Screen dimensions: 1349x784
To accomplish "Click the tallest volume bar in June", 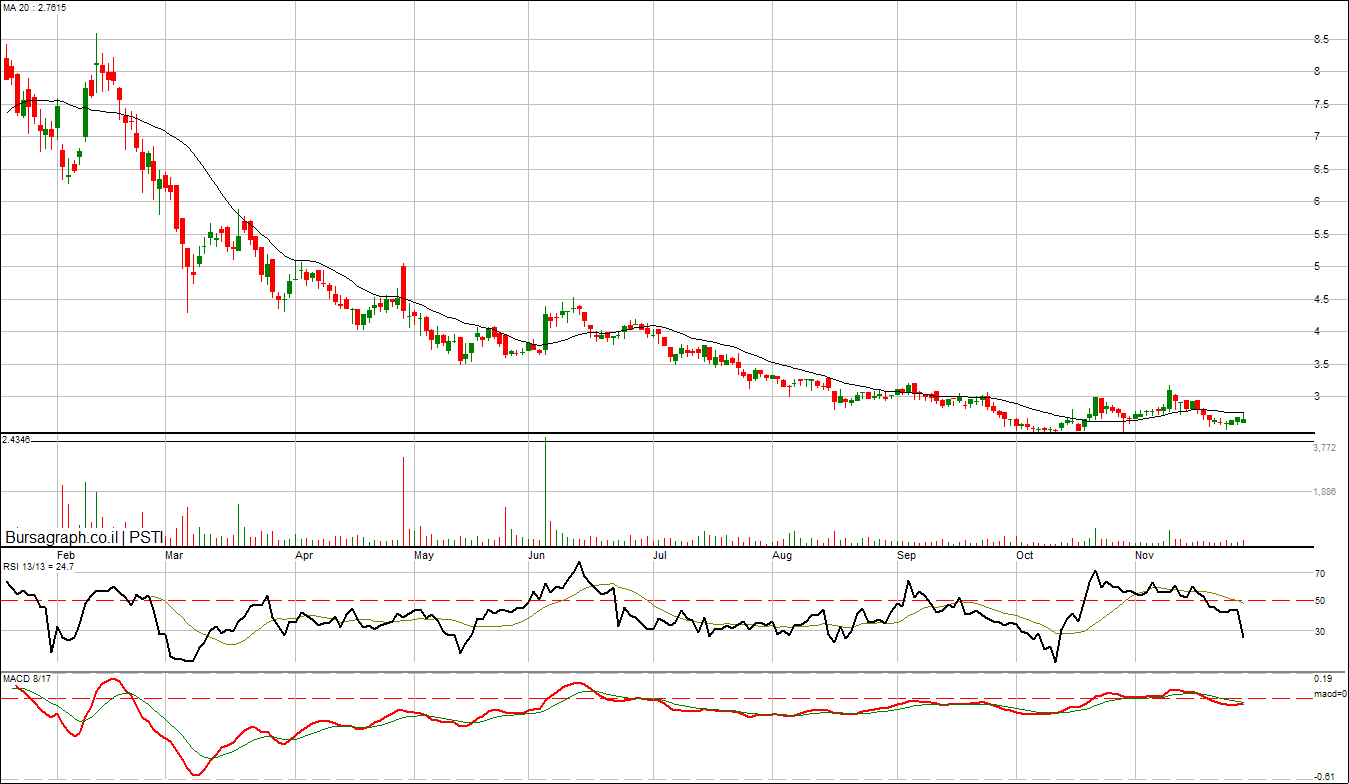I will click(x=546, y=492).
